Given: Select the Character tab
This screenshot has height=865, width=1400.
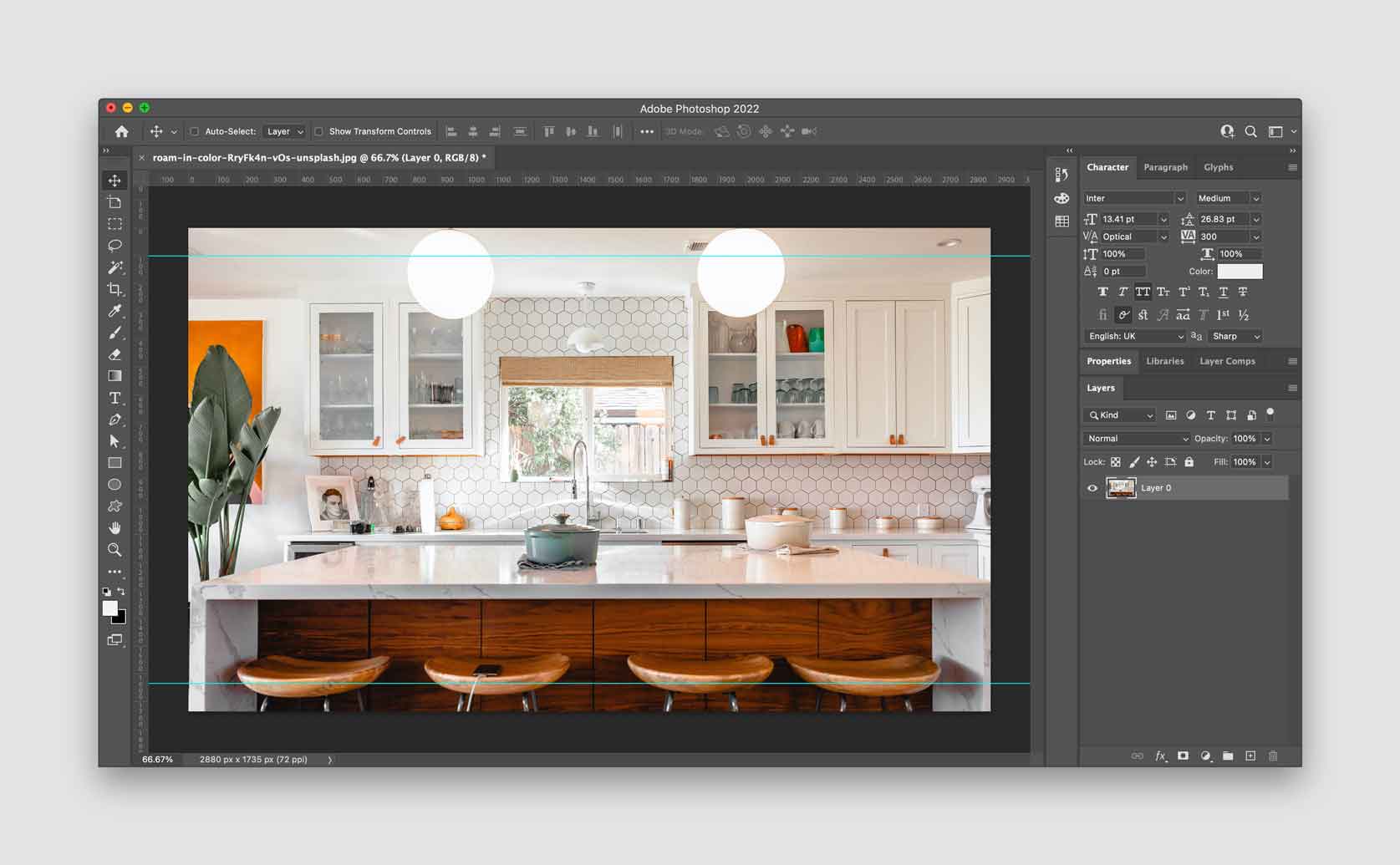Looking at the screenshot, I should coord(1107,167).
